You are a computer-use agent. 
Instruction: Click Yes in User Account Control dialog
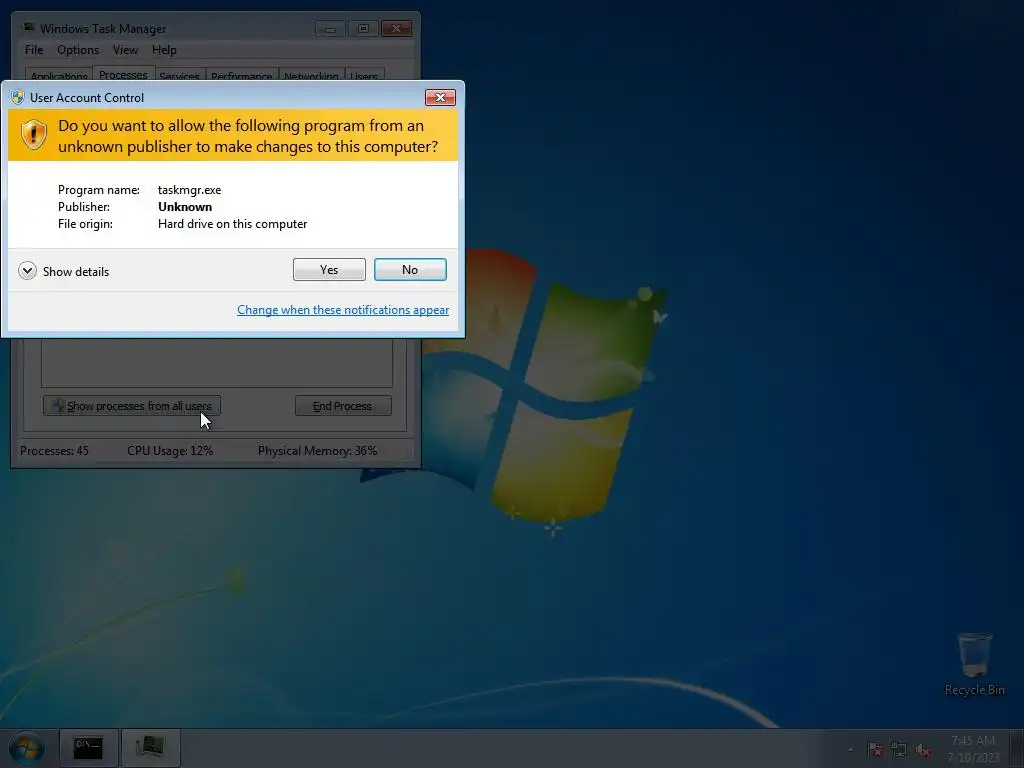click(x=329, y=270)
